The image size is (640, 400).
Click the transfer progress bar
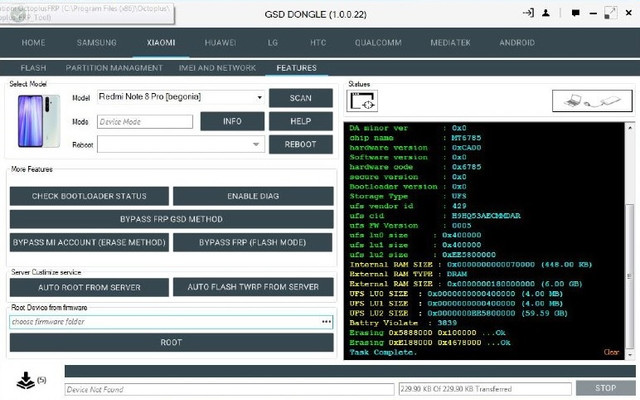click(x=350, y=371)
